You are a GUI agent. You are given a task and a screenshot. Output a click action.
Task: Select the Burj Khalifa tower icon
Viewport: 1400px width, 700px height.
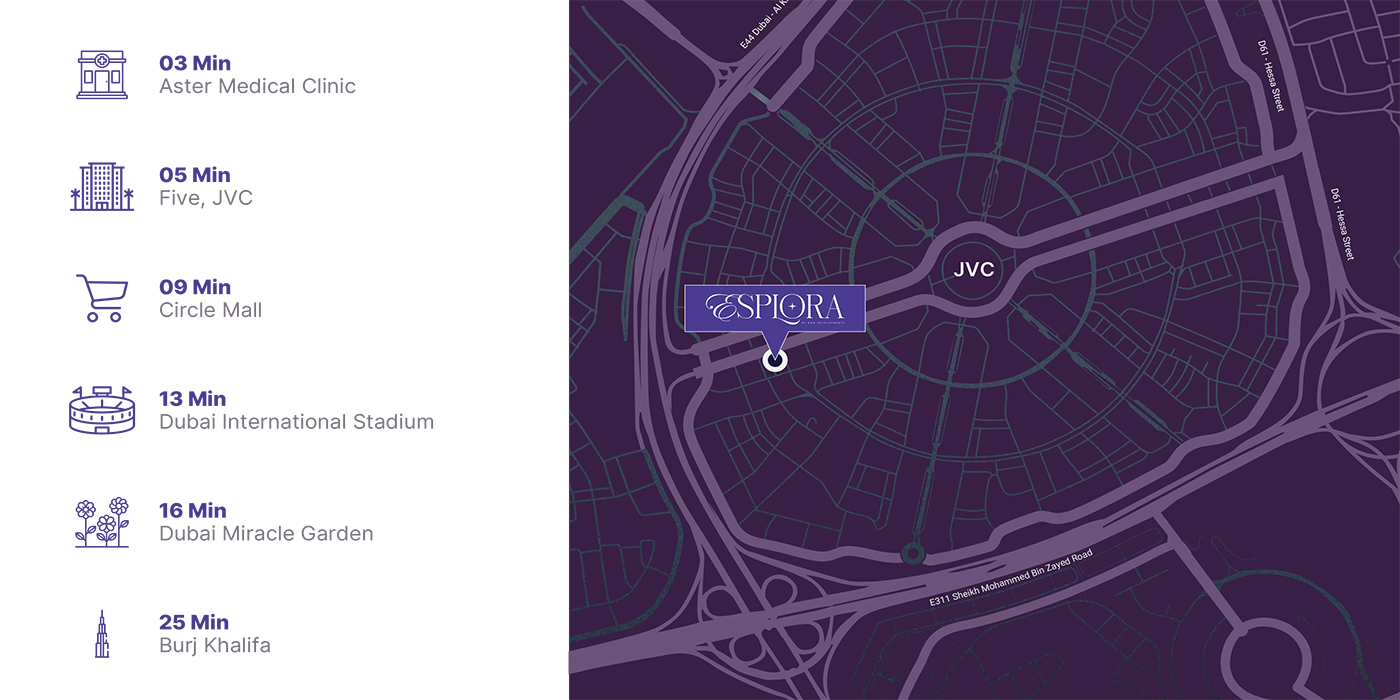[101, 634]
